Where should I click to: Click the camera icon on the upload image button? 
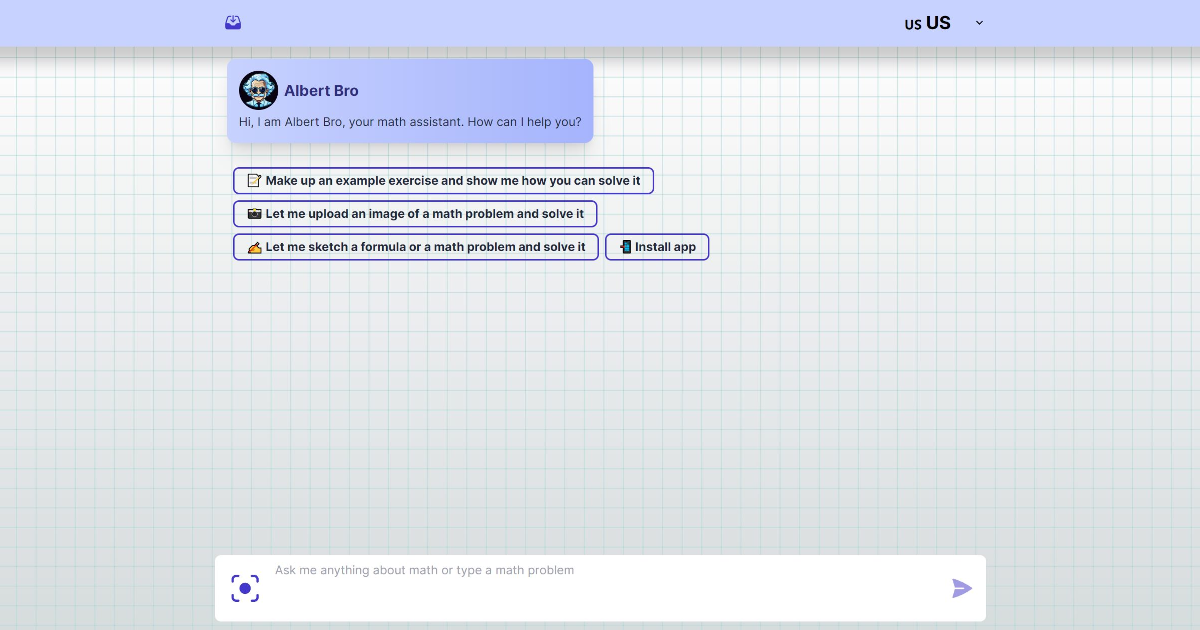[x=254, y=213]
